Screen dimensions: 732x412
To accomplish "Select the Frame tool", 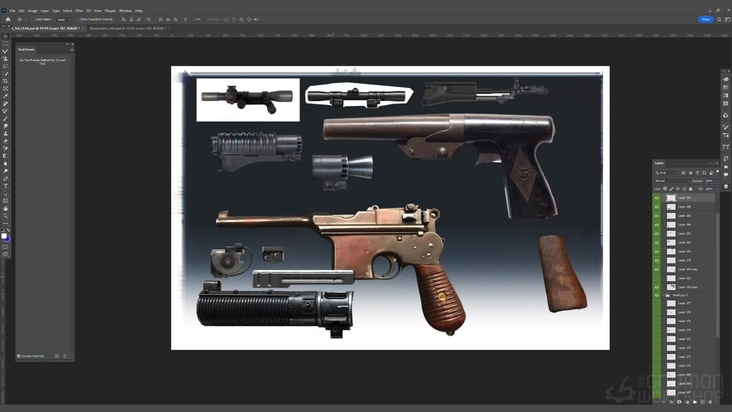I will tap(6, 89).
